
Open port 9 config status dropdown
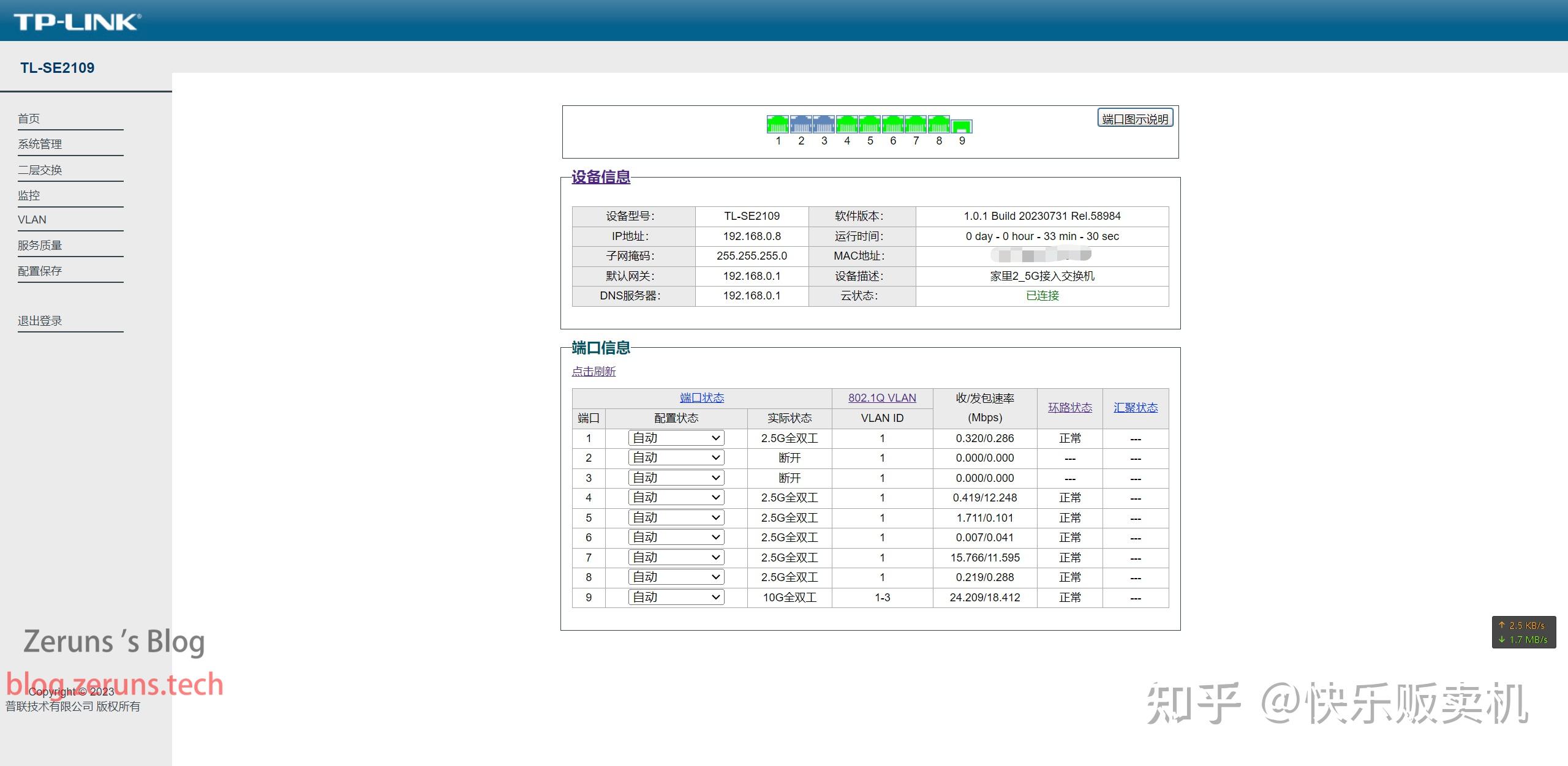676,597
